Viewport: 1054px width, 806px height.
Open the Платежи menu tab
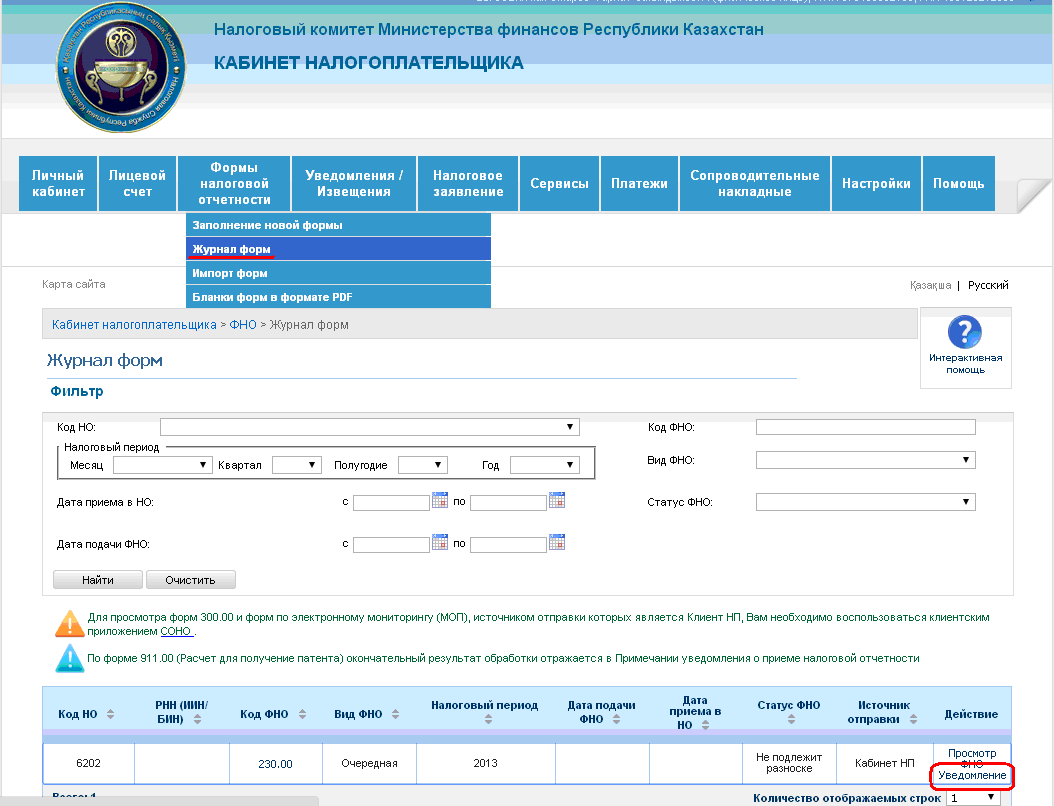pos(639,184)
